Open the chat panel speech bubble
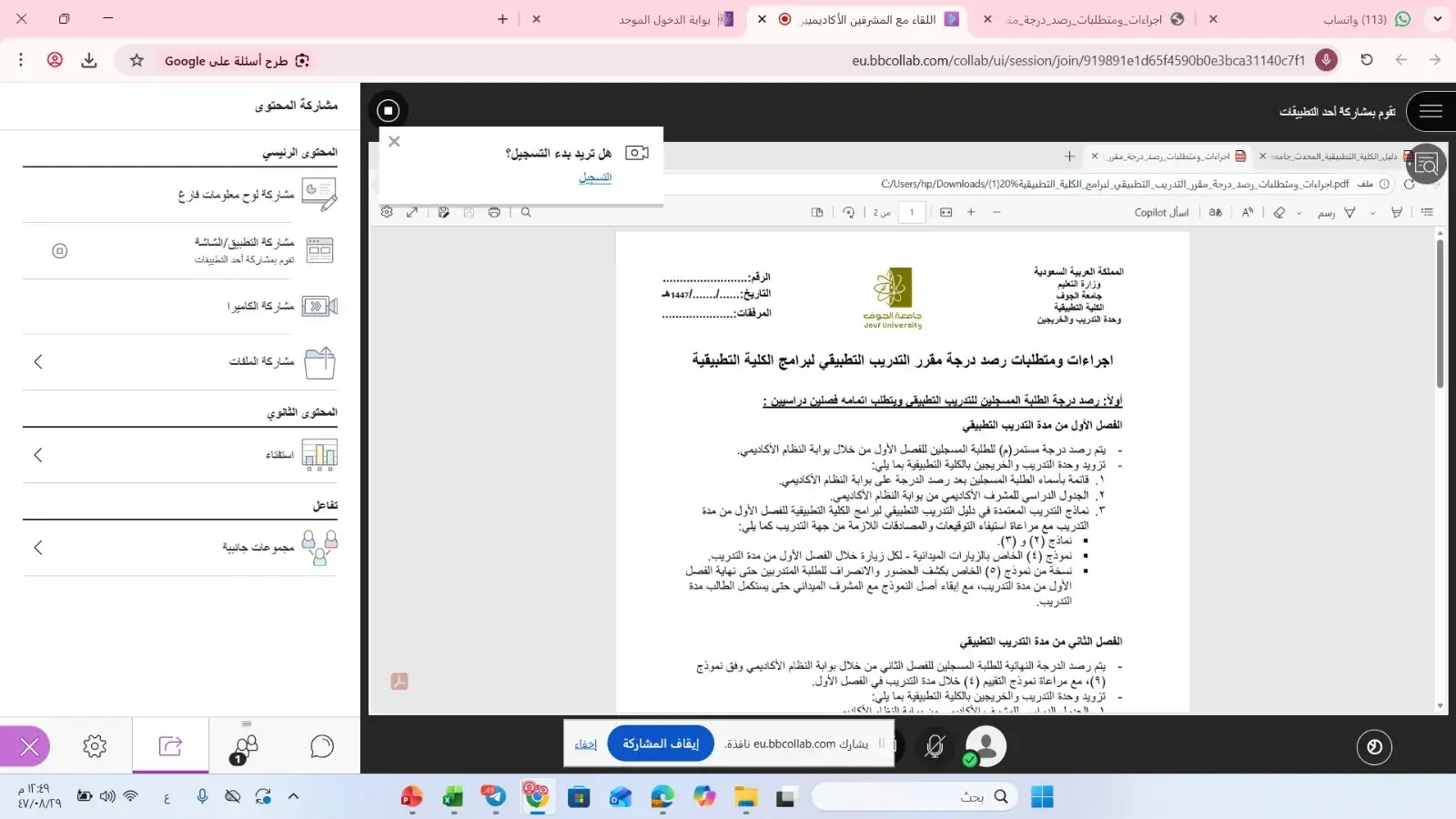The width and height of the screenshot is (1456, 819). coord(322,746)
